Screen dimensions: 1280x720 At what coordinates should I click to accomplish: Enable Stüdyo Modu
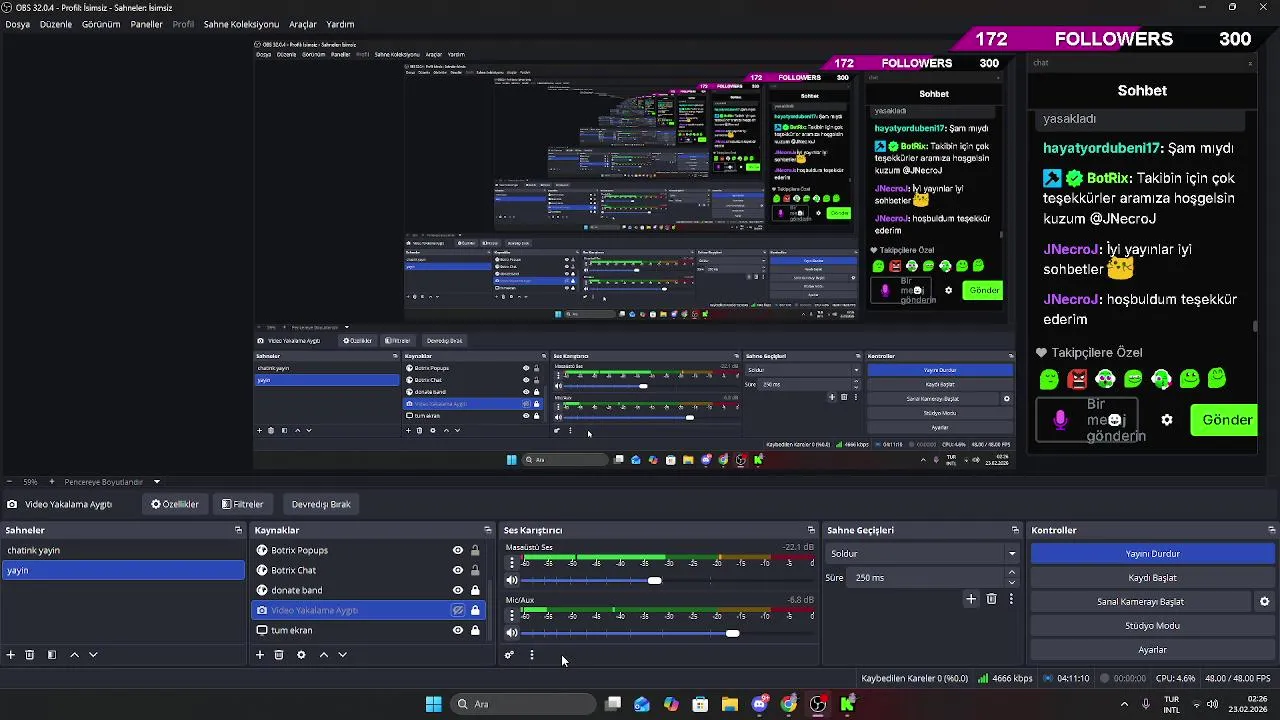point(1152,626)
